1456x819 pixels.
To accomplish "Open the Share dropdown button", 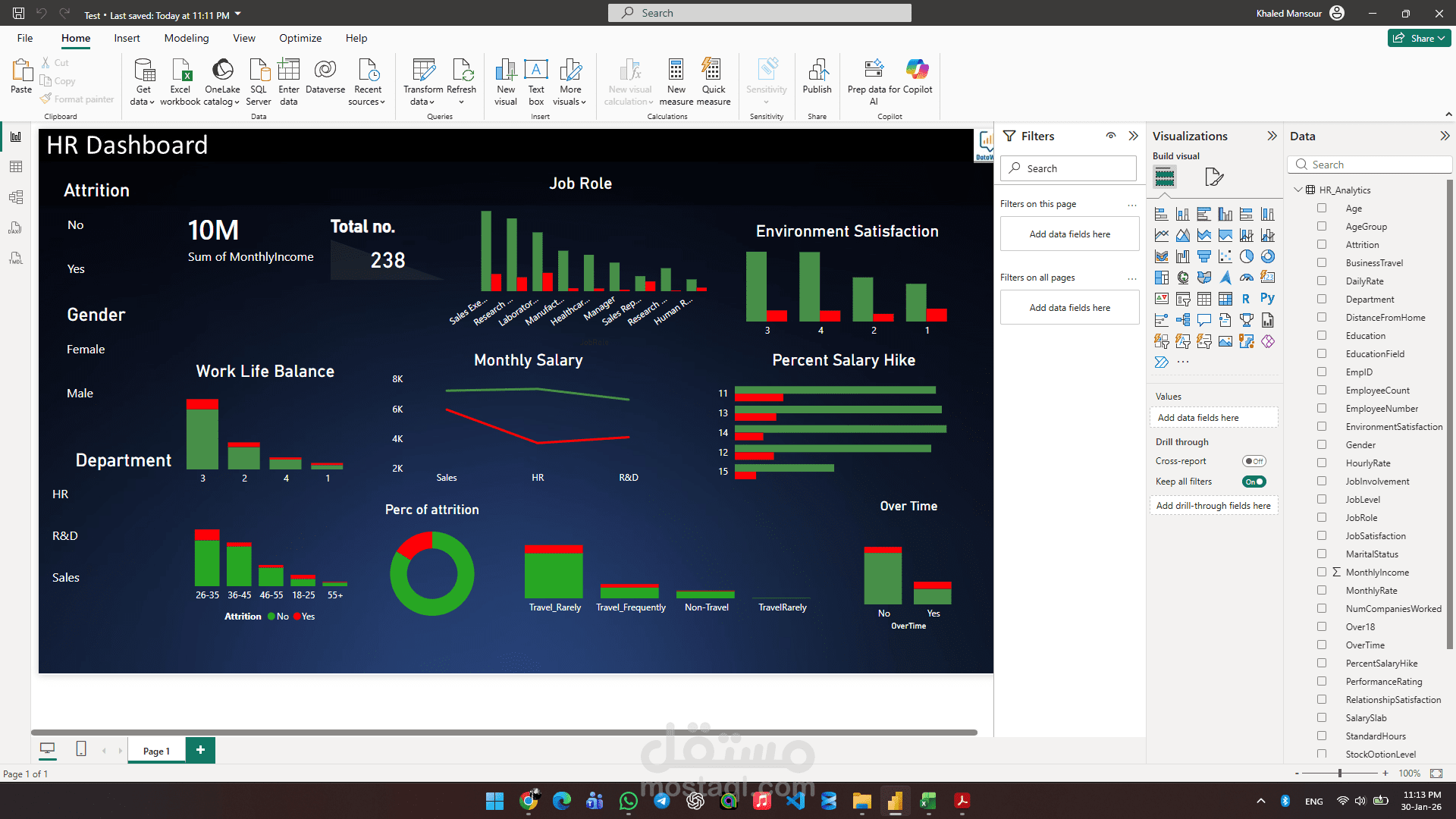I will pyautogui.click(x=1419, y=38).
